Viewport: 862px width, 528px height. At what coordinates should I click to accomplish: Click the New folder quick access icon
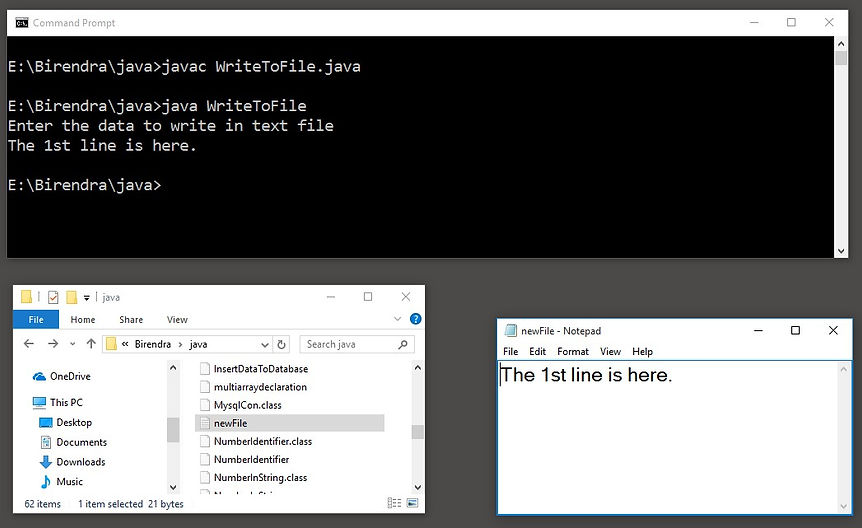[71, 298]
